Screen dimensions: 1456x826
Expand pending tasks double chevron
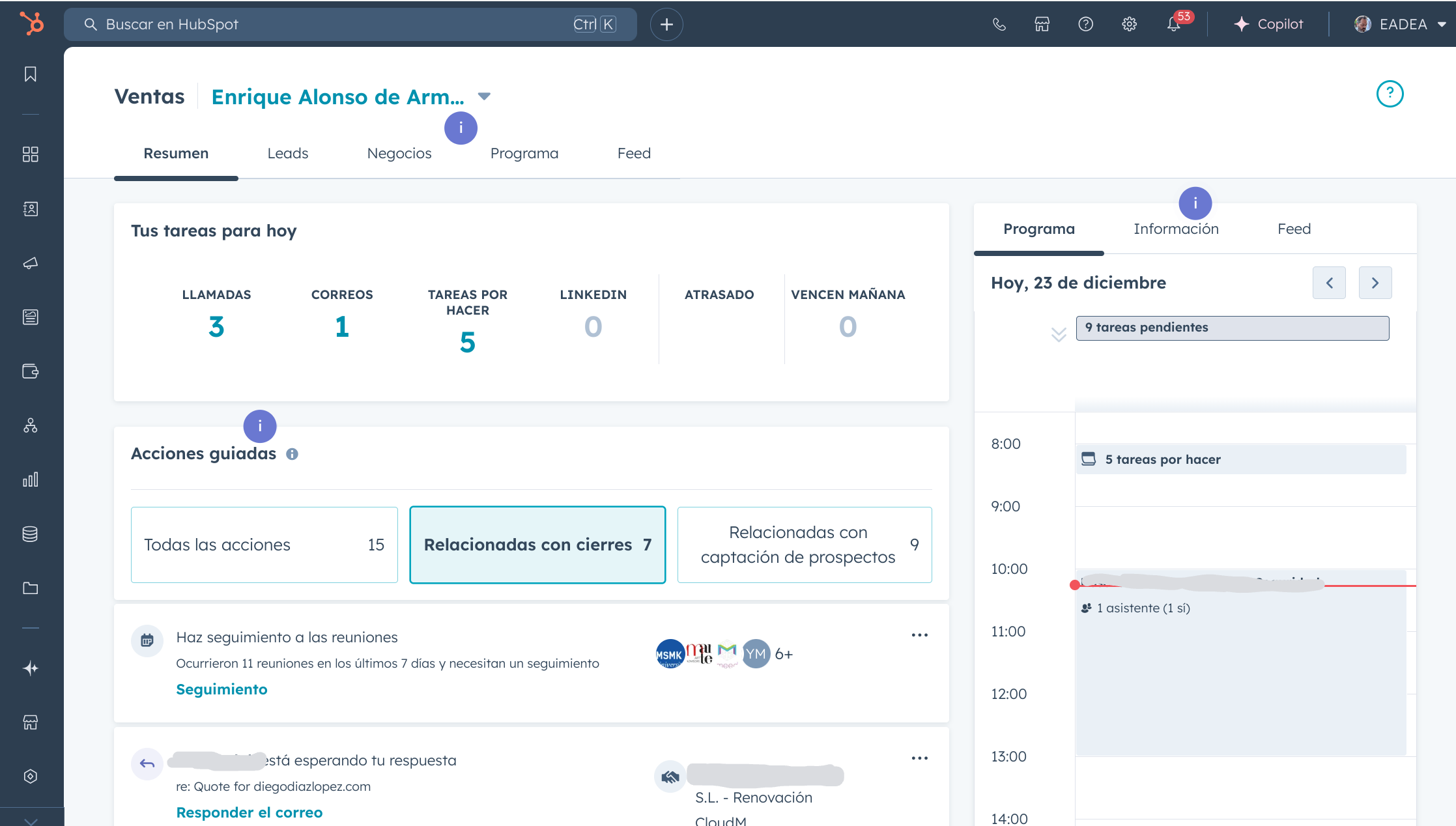click(x=1059, y=334)
